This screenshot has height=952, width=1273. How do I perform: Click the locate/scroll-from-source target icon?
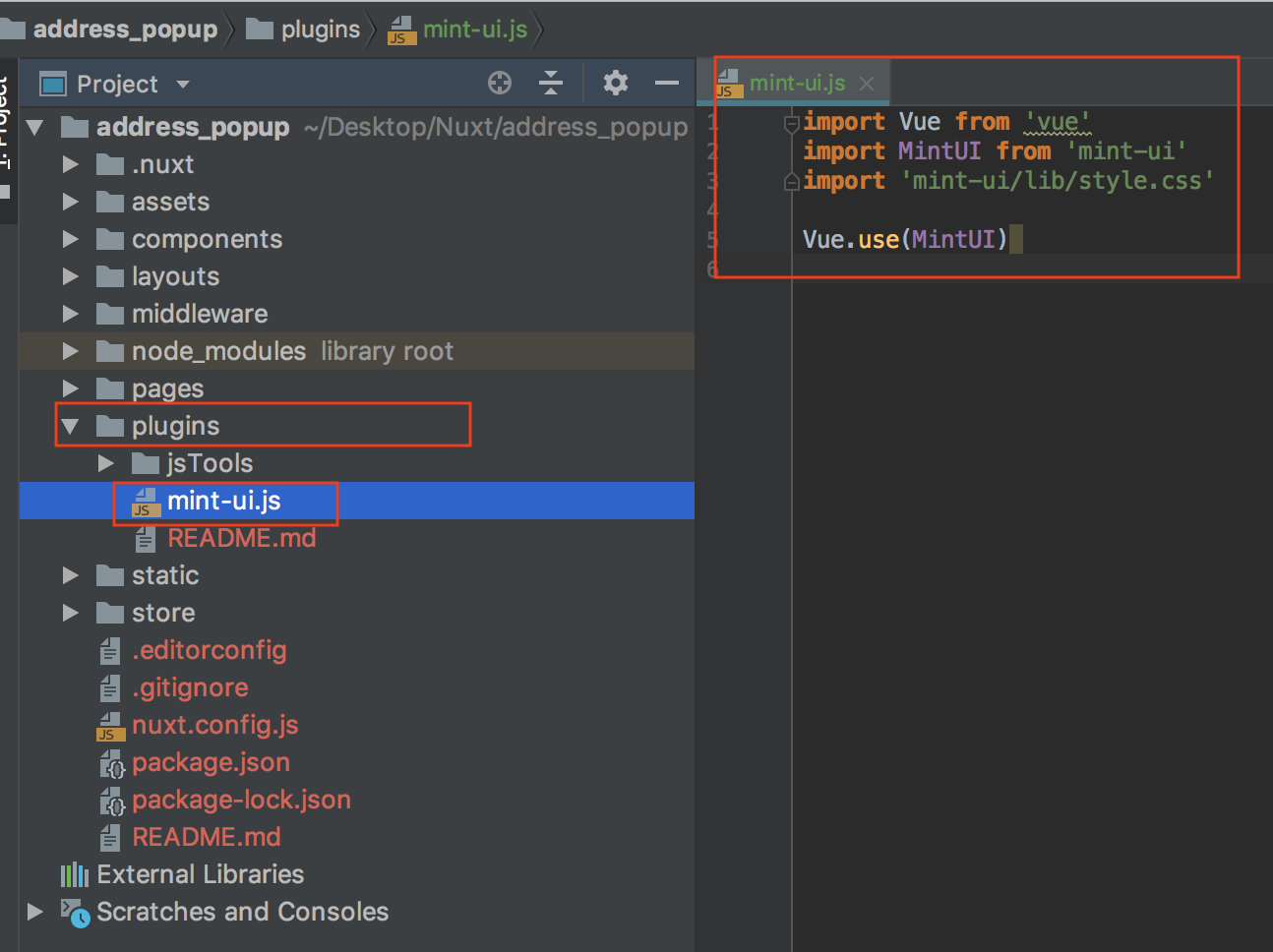[x=500, y=84]
